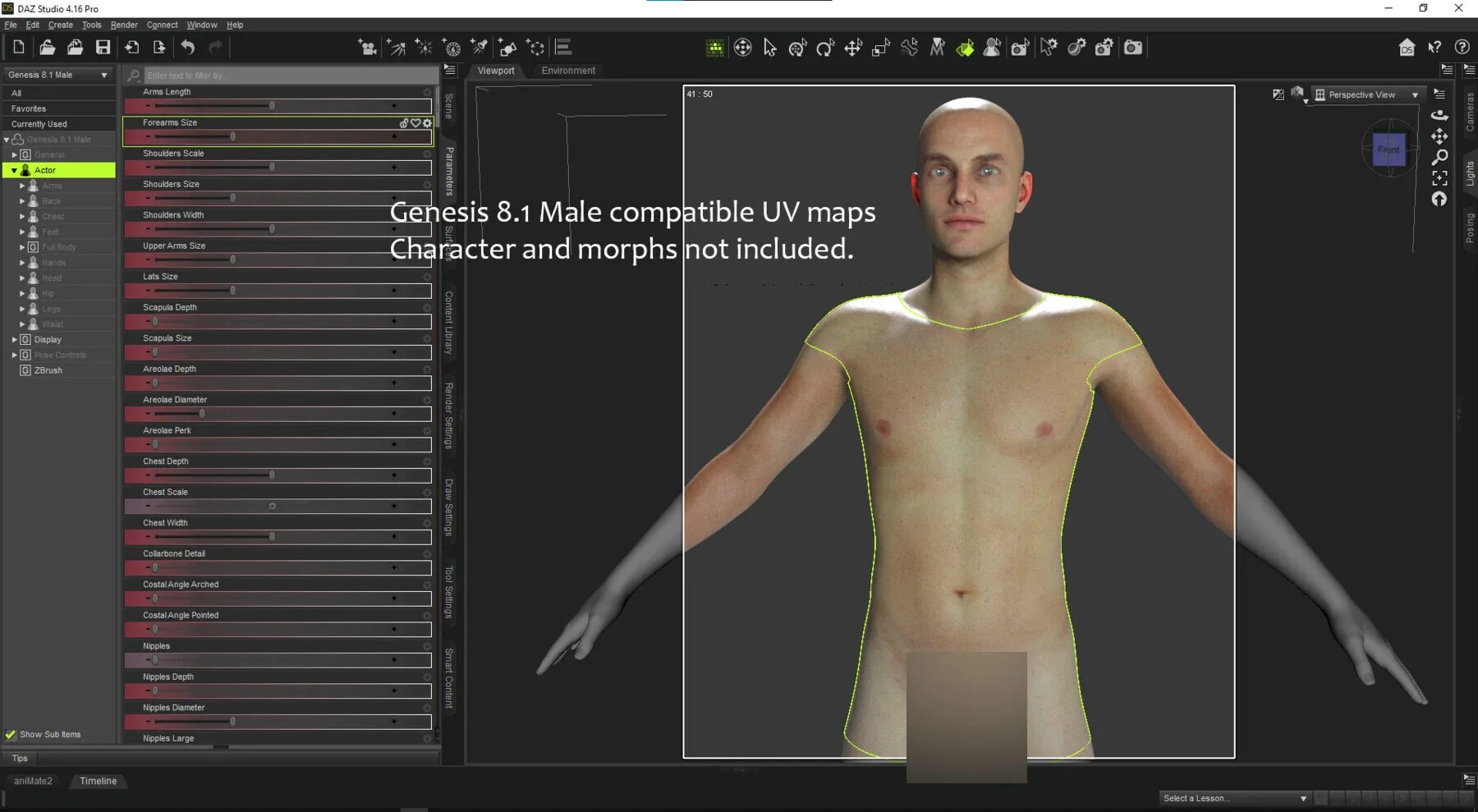The width and height of the screenshot is (1478, 812).
Task: Click the viewport zoom magnifier control
Action: point(1439,157)
